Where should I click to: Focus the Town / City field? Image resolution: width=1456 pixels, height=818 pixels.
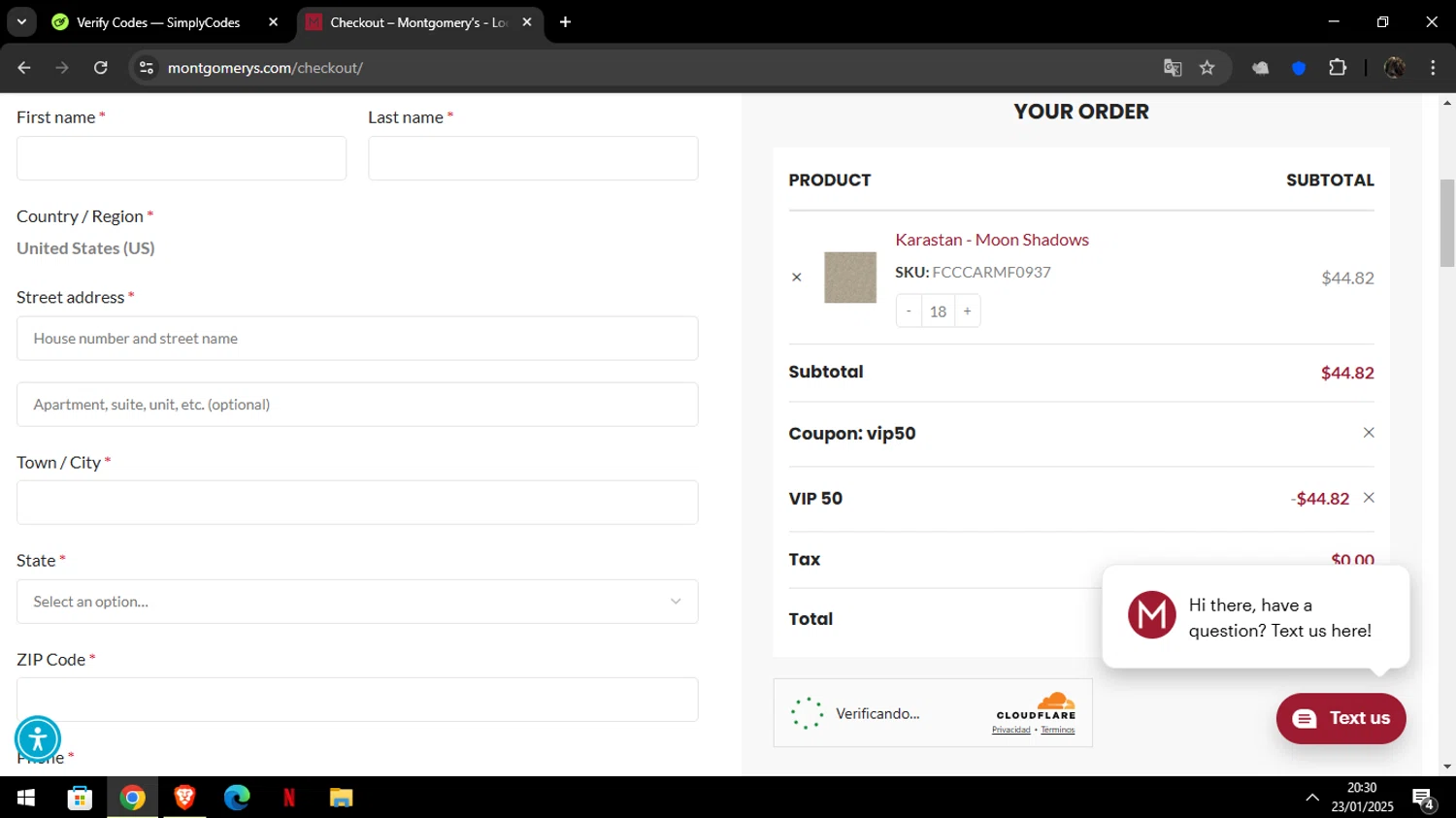point(357,503)
